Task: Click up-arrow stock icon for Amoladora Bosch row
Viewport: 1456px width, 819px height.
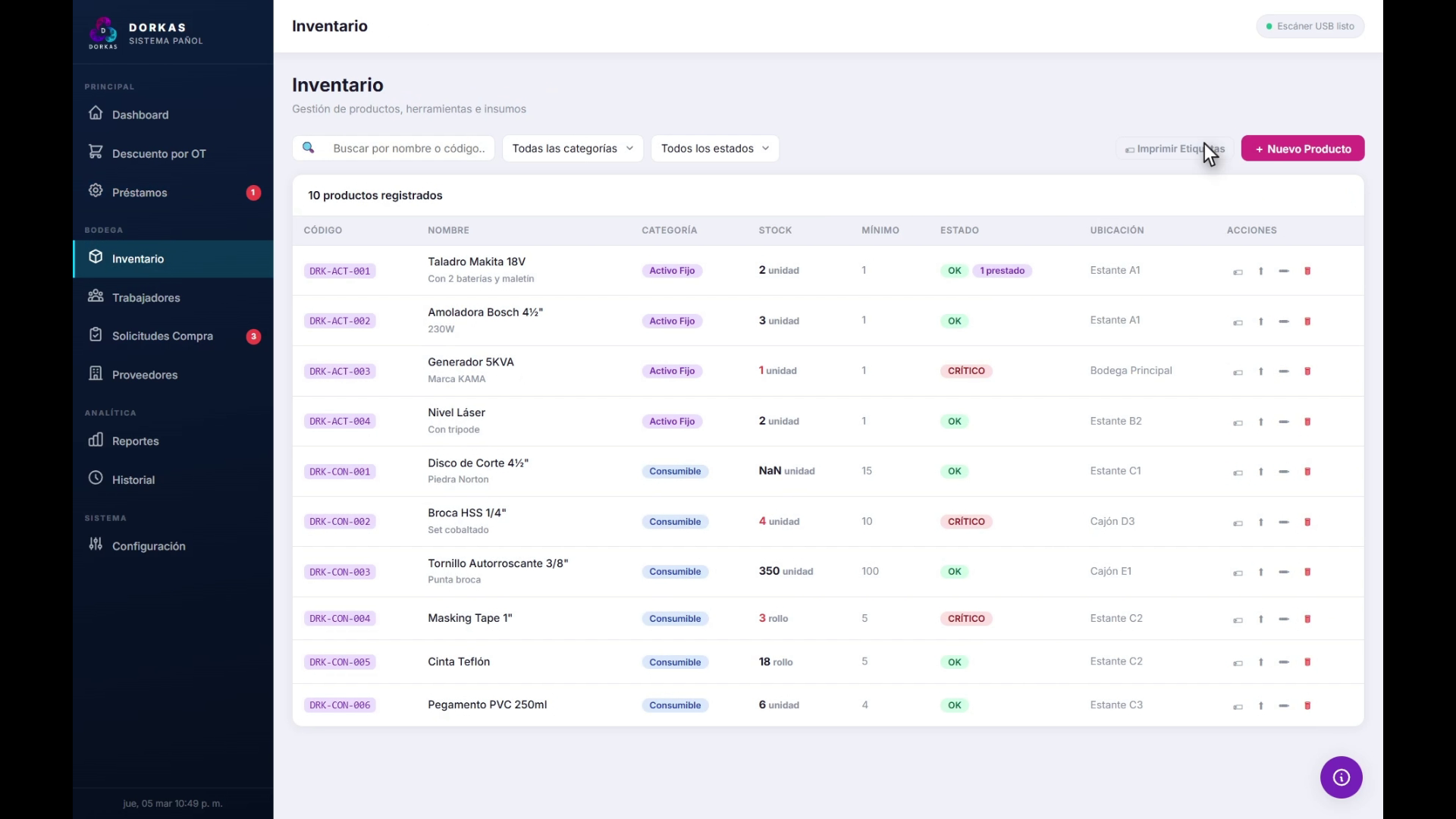Action: 1261,322
